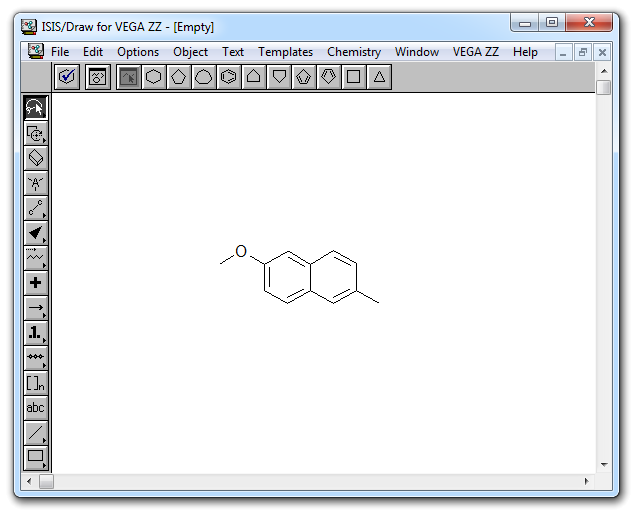
Task: Select the Up Wedge bond tool
Action: (35, 233)
